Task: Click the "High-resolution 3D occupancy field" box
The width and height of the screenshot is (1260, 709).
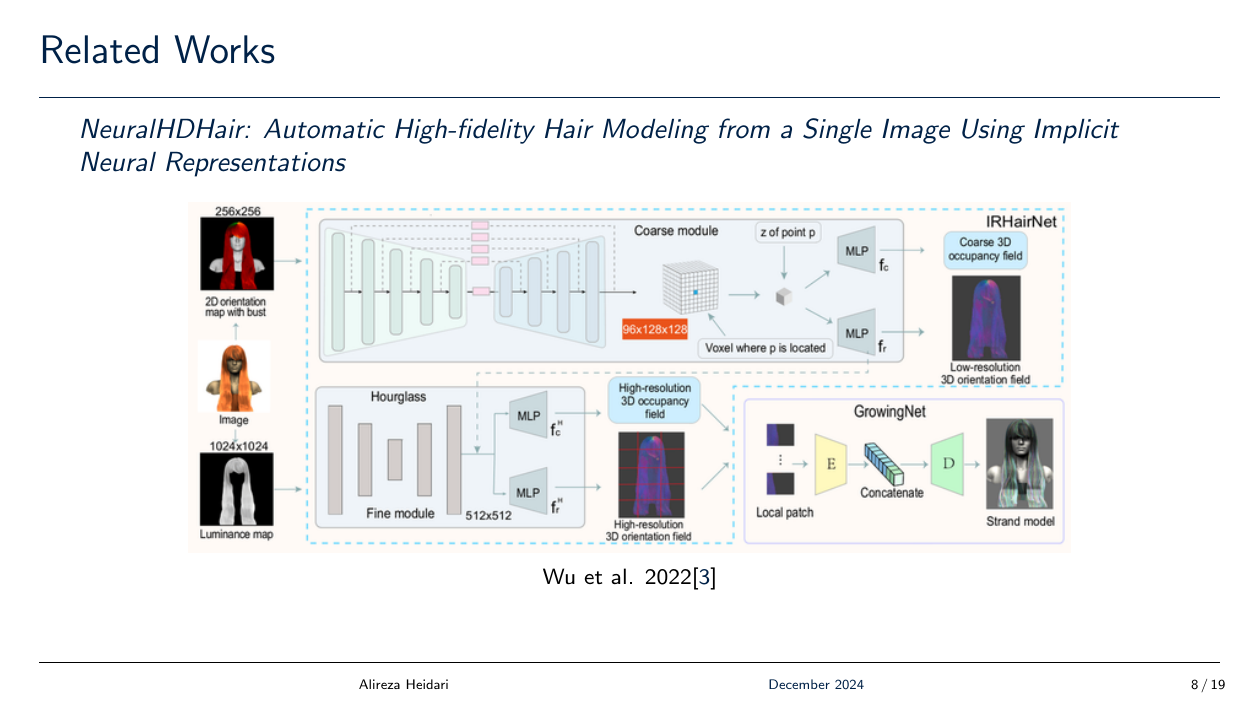Action: [x=654, y=401]
